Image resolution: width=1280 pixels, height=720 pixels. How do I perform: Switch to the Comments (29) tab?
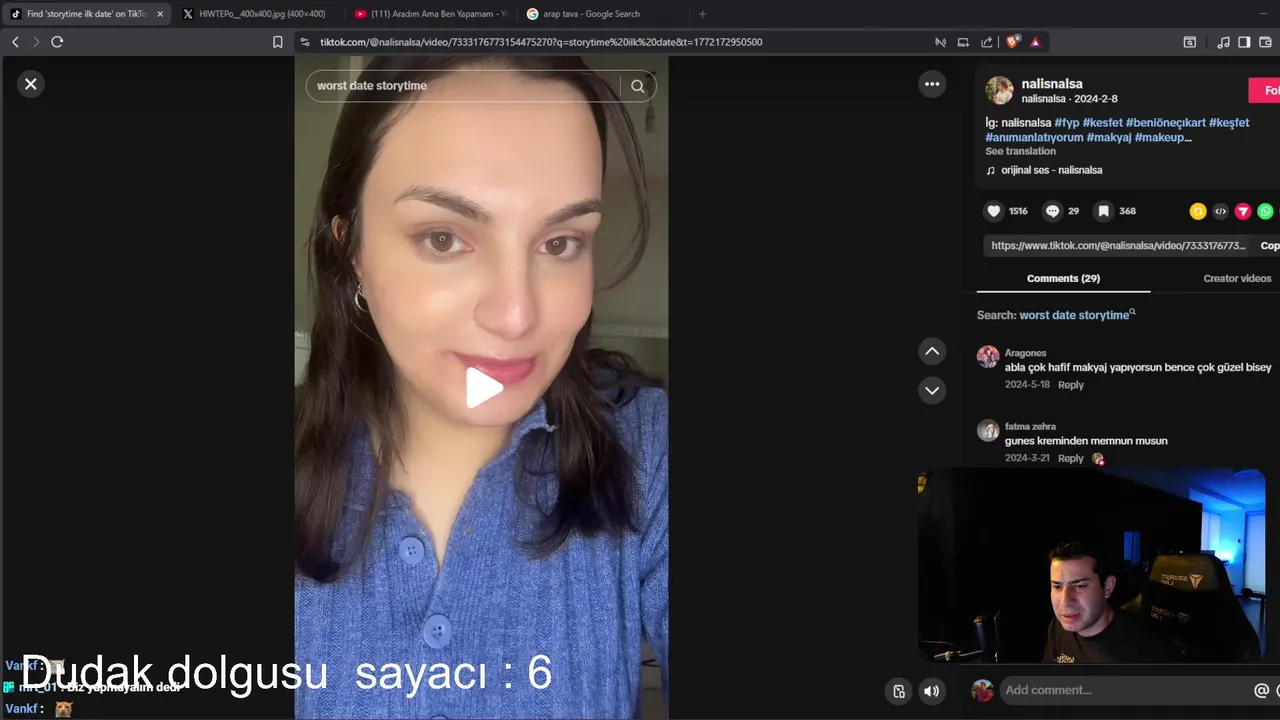point(1063,278)
